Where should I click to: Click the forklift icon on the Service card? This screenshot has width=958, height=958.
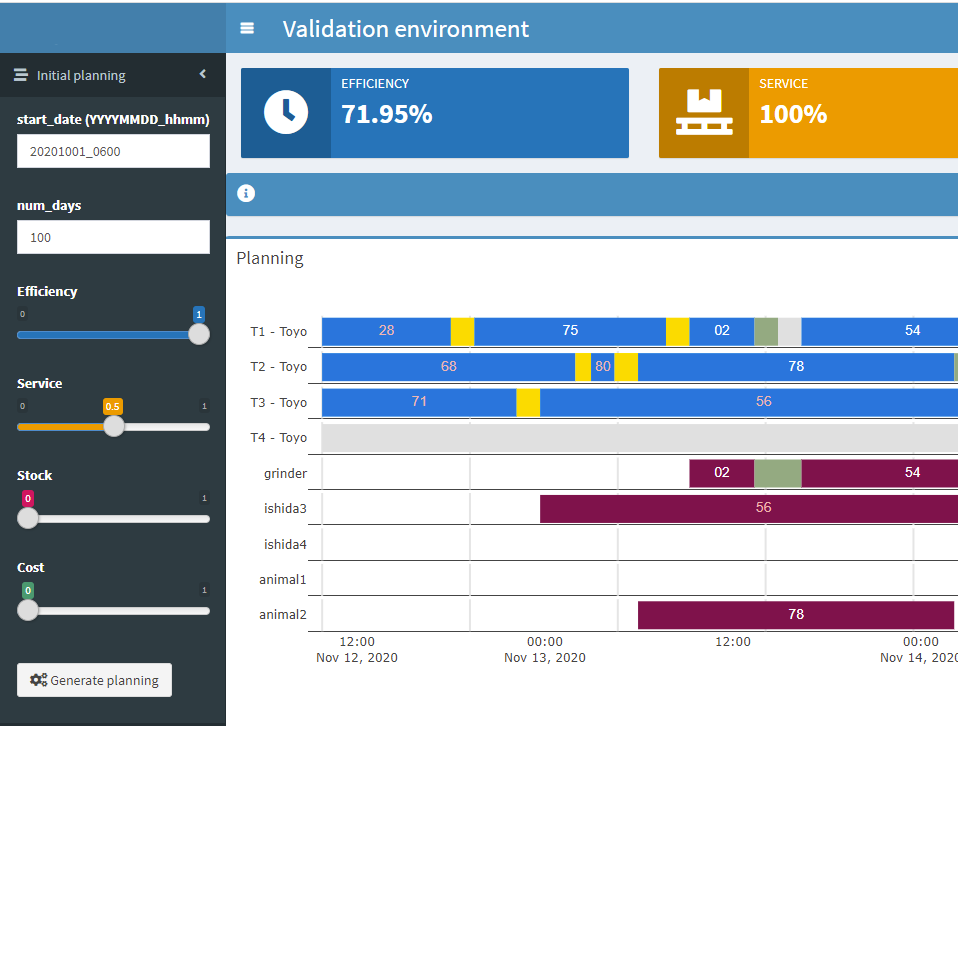[703, 112]
